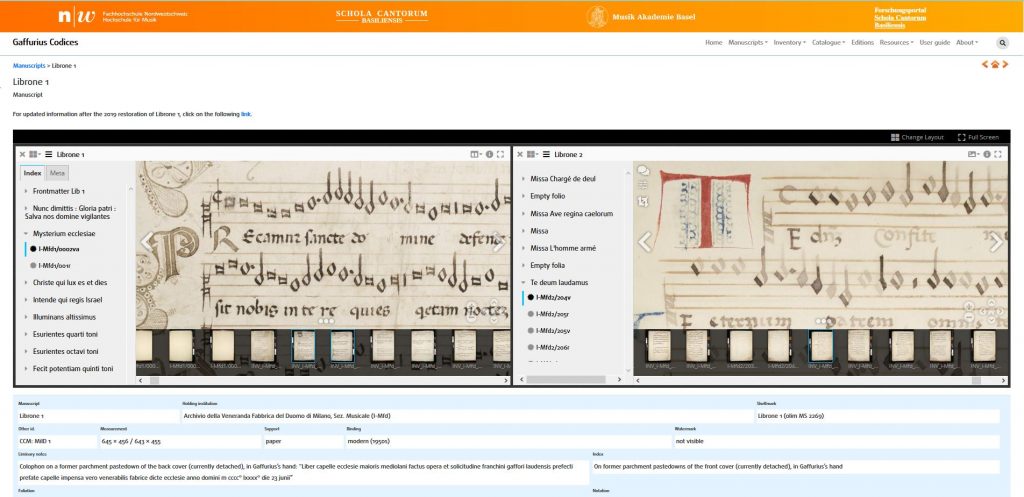Select canvas I-Mfd1/001r in Librone 1 index
The height and width of the screenshot is (497, 1024).
(x=54, y=266)
